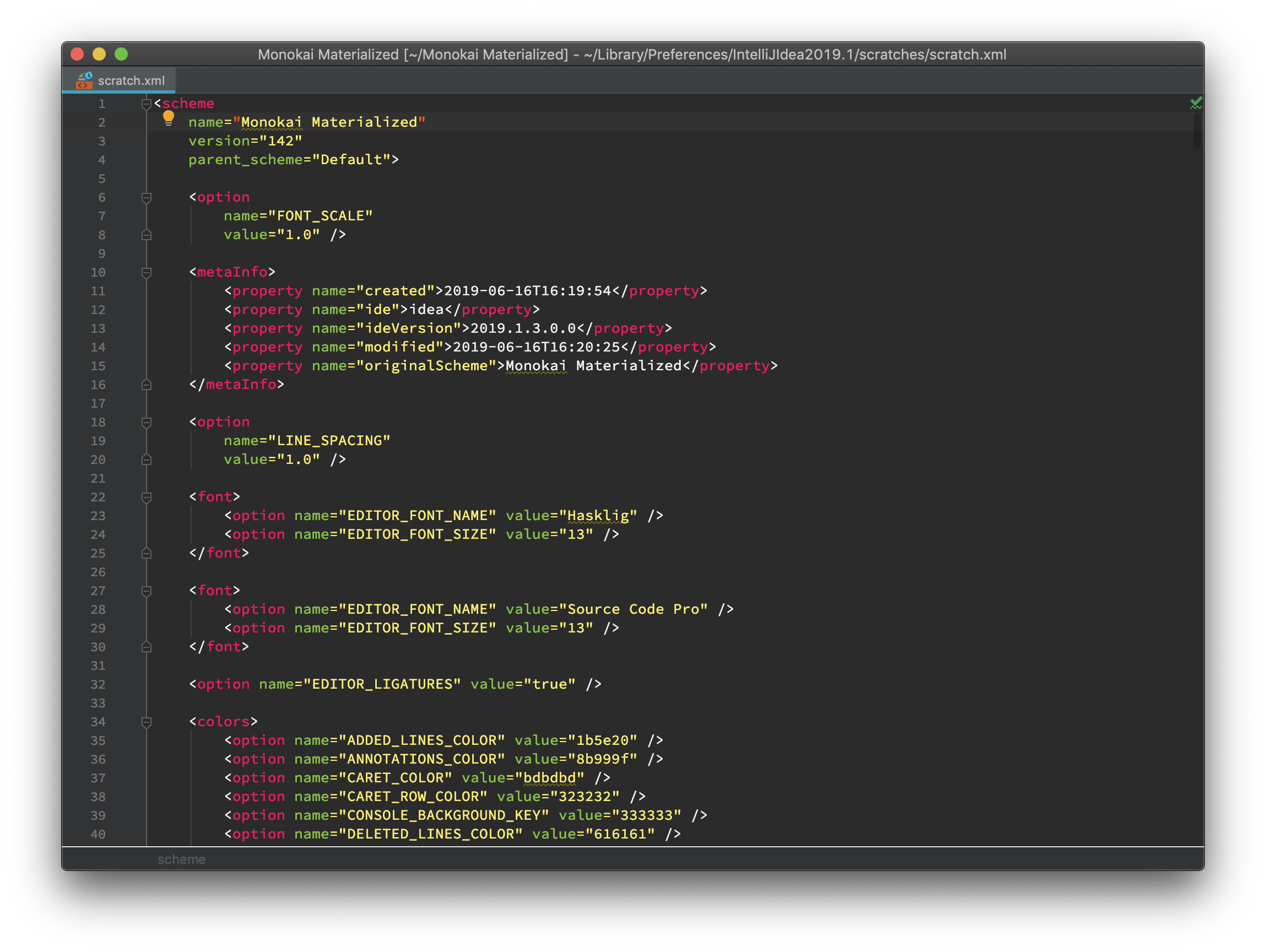This screenshot has height=952, width=1266.
Task: Fold the second font block on line 27
Action: [147, 591]
